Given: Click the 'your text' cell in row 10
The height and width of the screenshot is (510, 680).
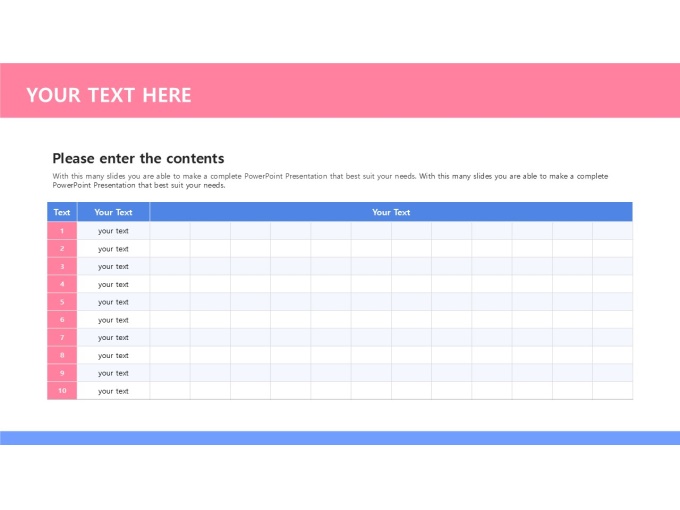Looking at the screenshot, I should (x=113, y=391).
